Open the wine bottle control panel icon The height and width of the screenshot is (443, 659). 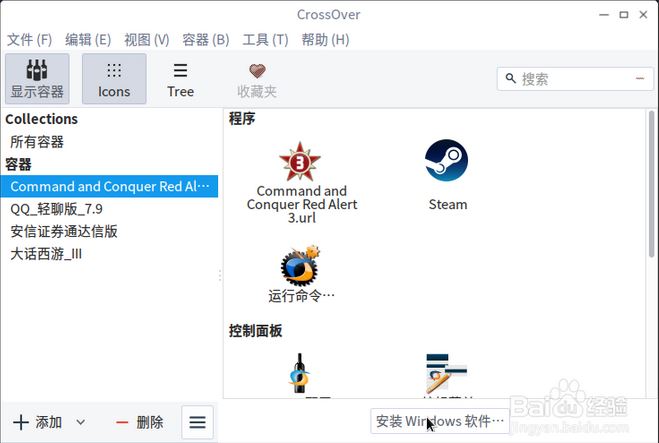(x=299, y=373)
